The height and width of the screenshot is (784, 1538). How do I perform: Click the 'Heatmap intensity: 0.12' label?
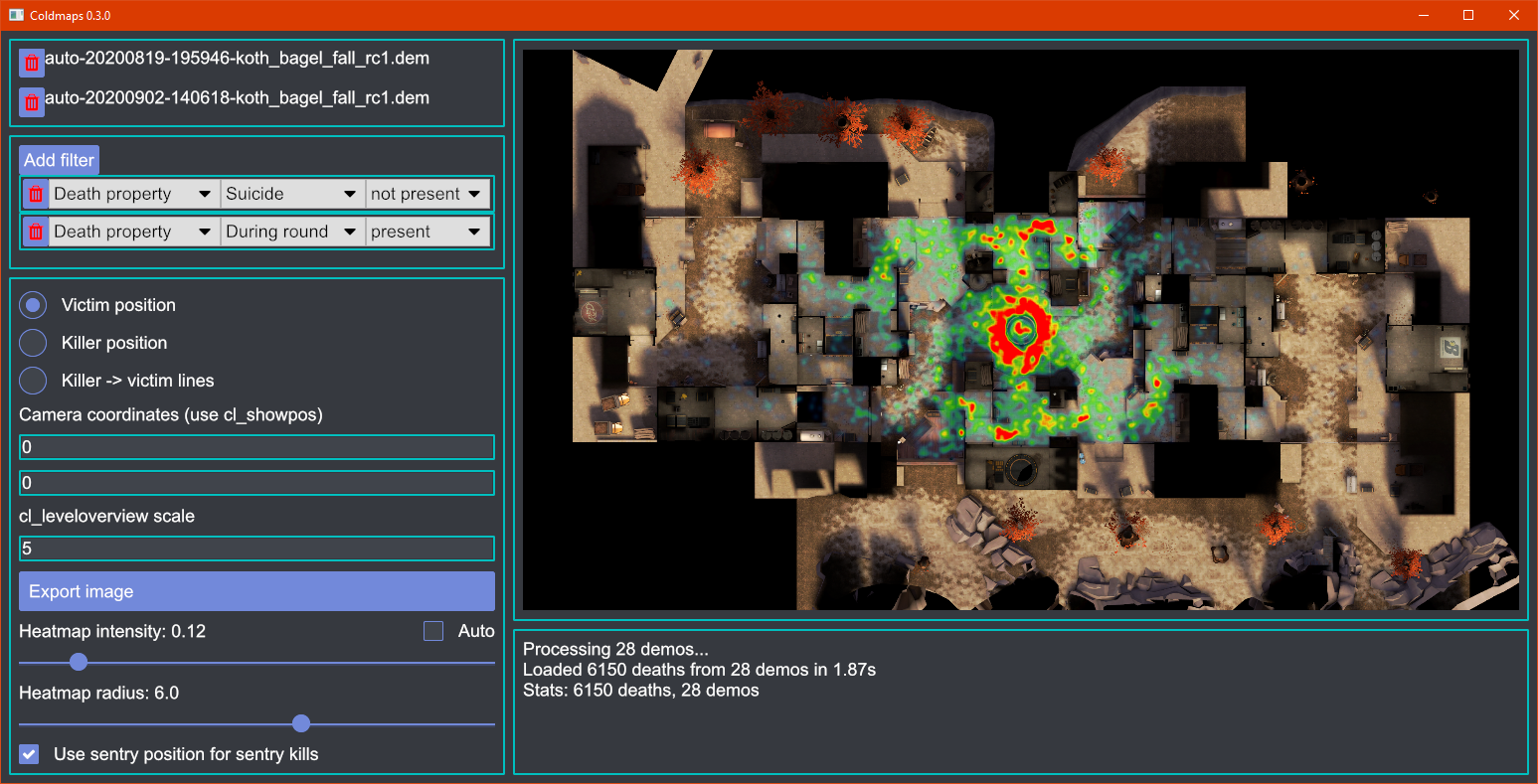tap(112, 631)
